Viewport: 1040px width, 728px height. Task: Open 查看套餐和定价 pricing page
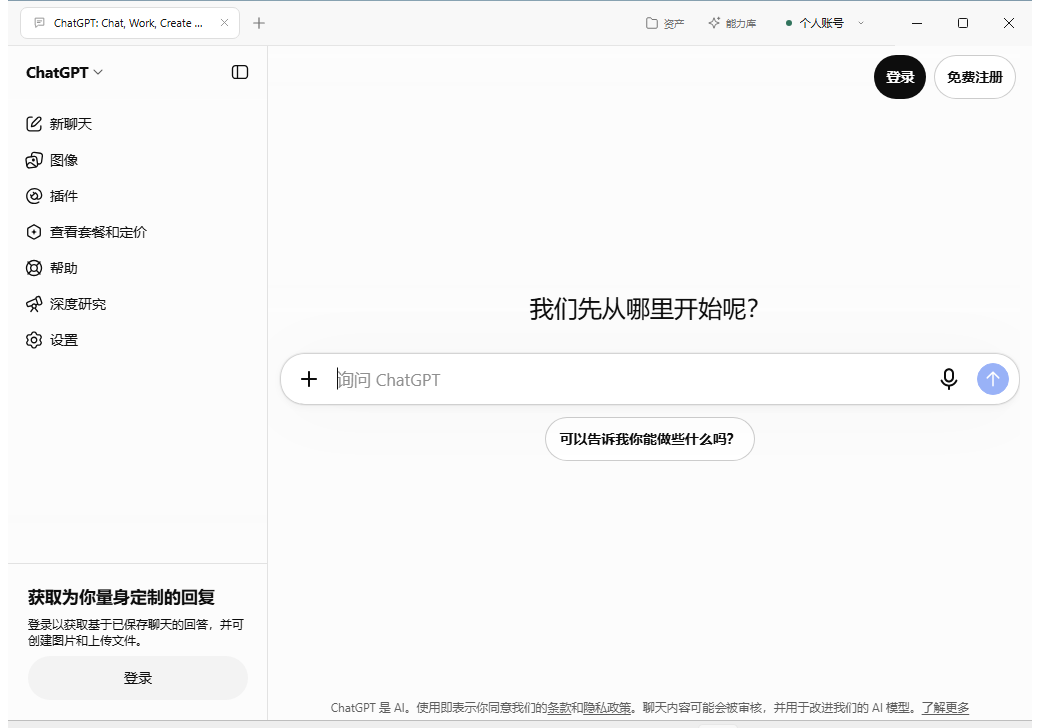[x=86, y=232]
